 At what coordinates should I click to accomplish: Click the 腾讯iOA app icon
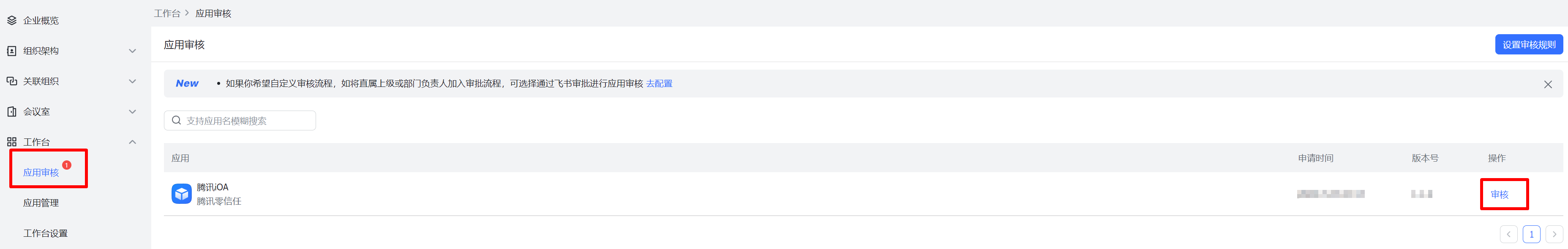tap(181, 194)
